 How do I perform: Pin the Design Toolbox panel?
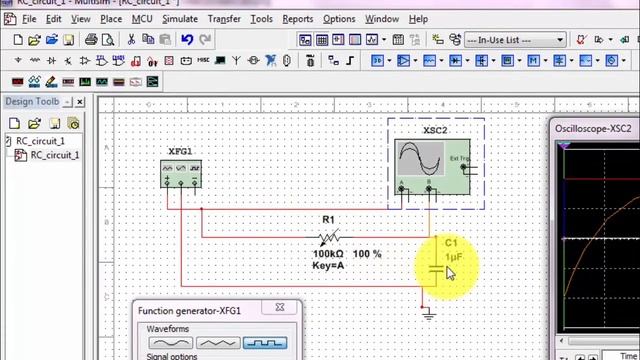pyautogui.click(x=68, y=102)
